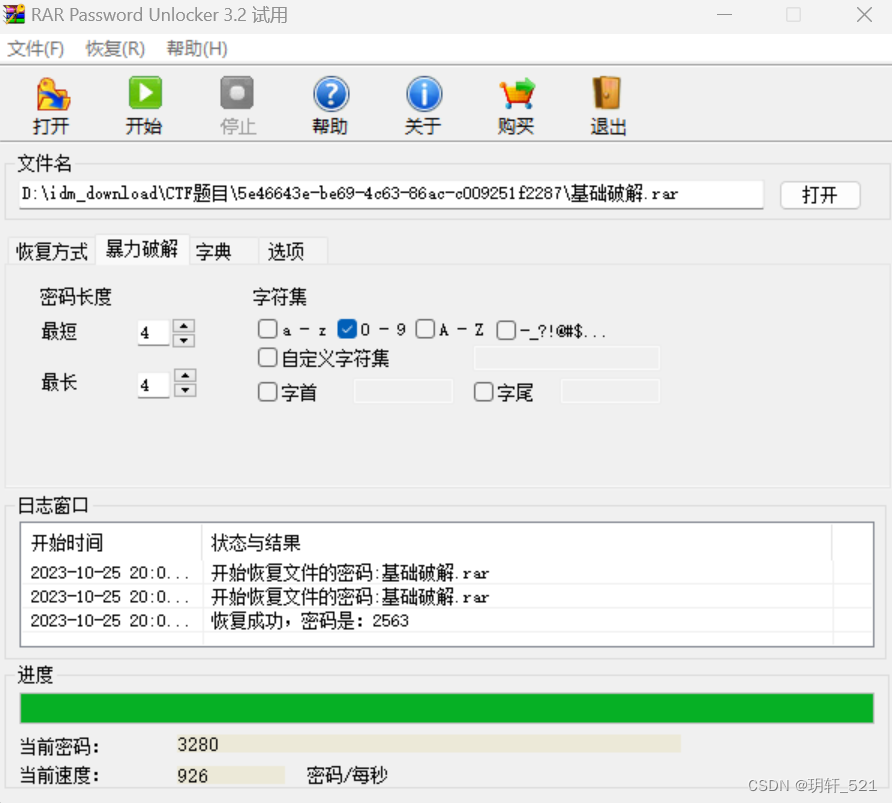Click the 字首 prefix text field
The width and height of the screenshot is (892, 803).
pyautogui.click(x=403, y=391)
